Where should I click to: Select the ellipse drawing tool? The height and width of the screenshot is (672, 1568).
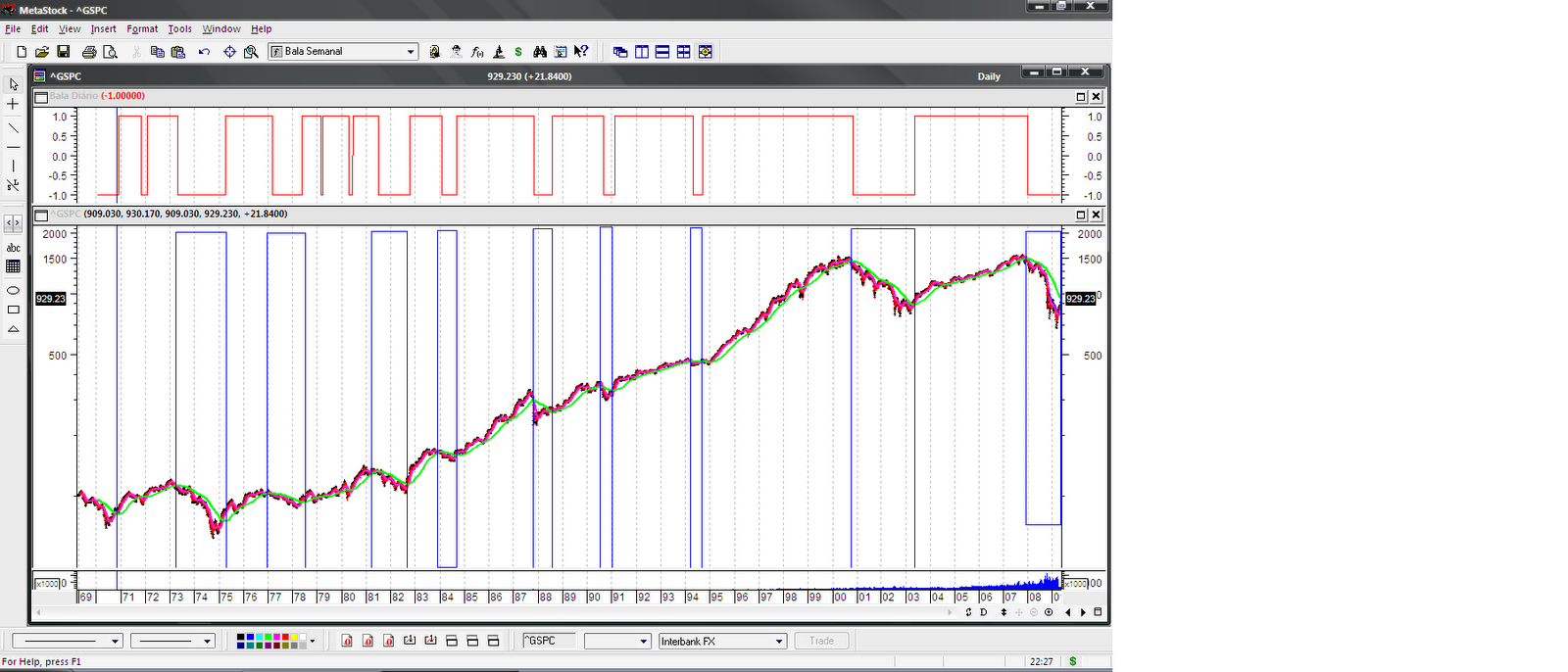point(14,290)
